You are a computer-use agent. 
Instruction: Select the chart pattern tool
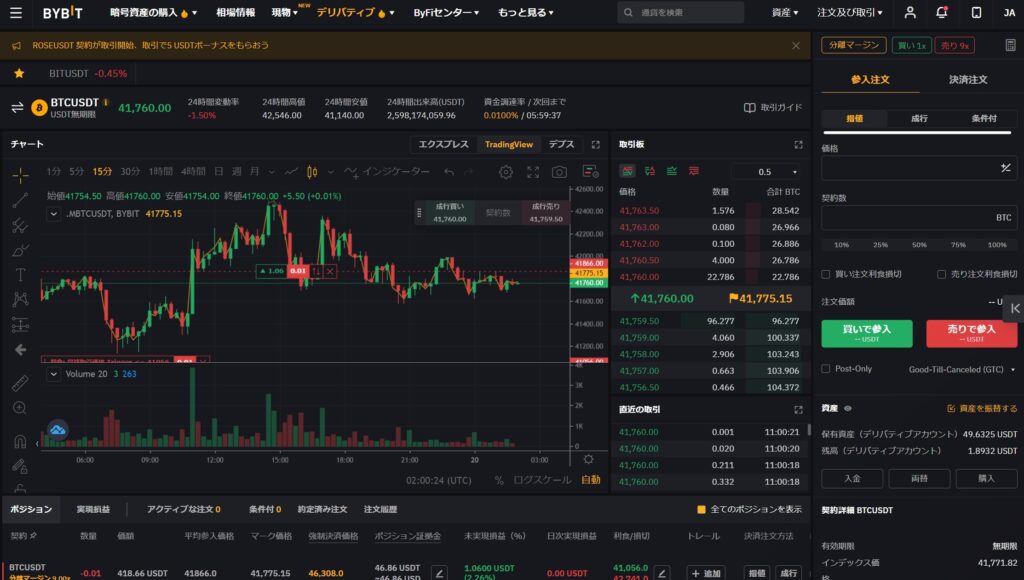pyautogui.click(x=20, y=299)
